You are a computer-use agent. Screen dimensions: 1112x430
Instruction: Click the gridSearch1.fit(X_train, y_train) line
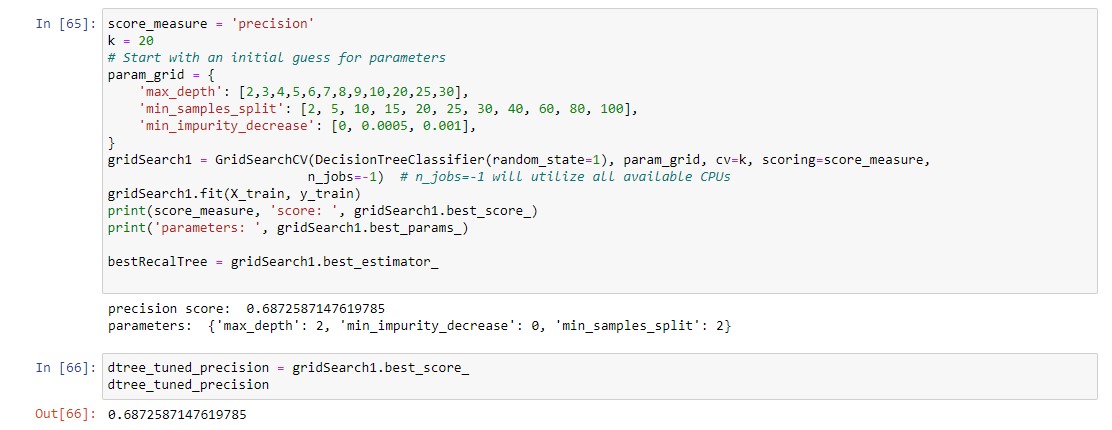click(x=234, y=194)
